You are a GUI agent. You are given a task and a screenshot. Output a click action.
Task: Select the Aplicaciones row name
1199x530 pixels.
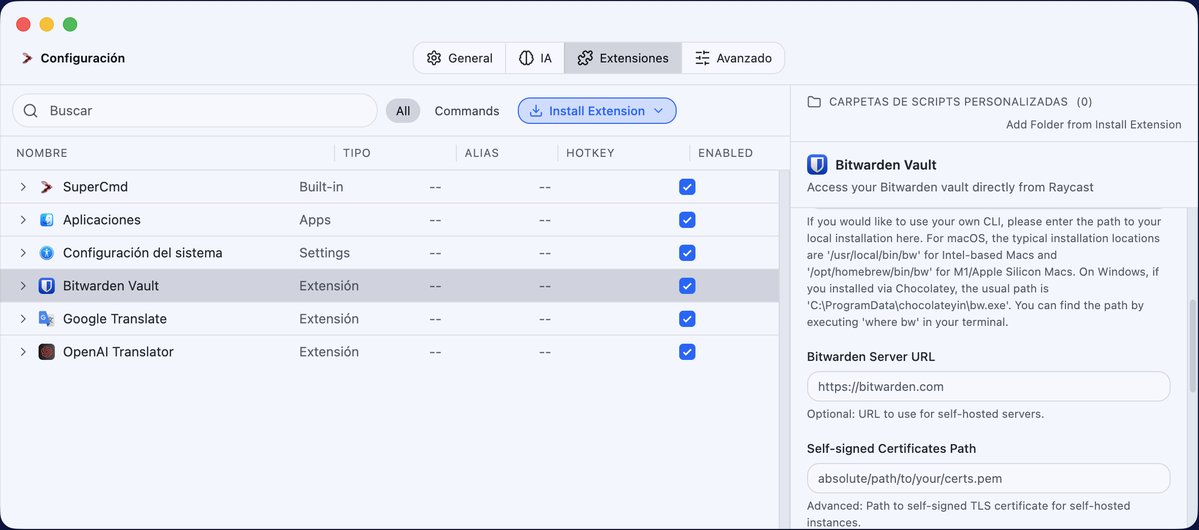click(102, 219)
